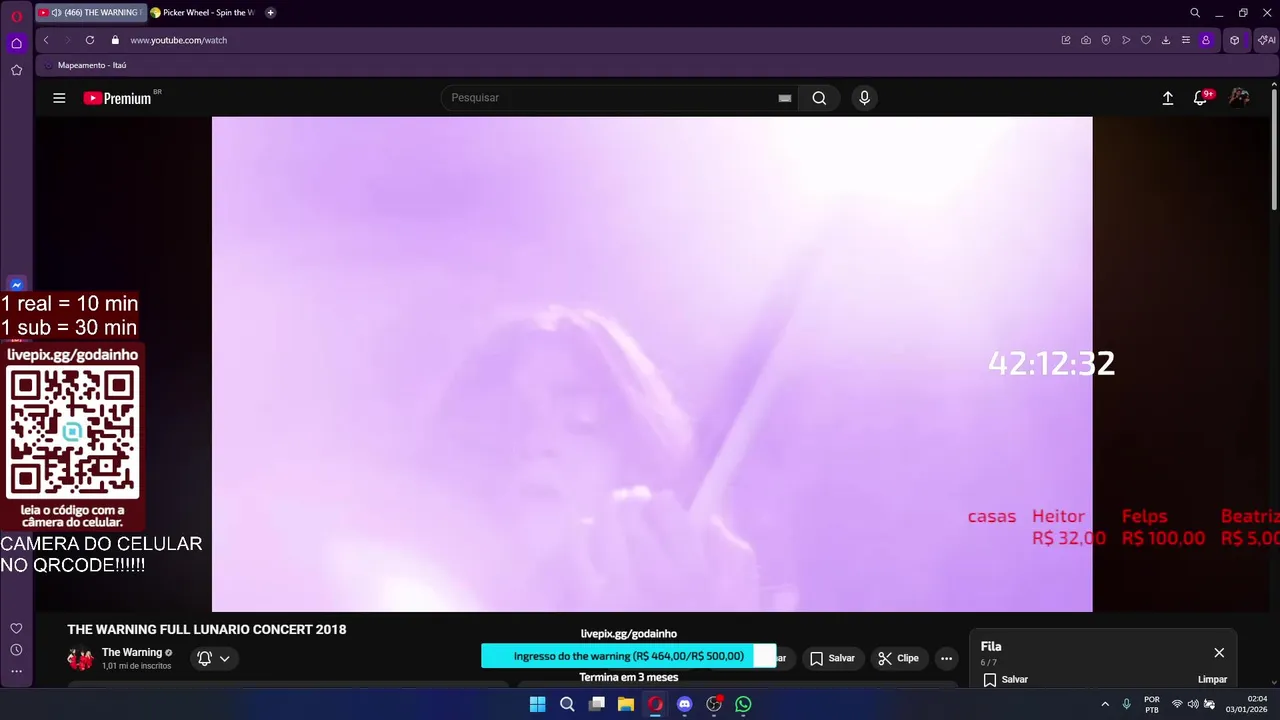Screen dimensions: 1280x720
Task: Open The Warning channel name link
Action: [x=132, y=652]
